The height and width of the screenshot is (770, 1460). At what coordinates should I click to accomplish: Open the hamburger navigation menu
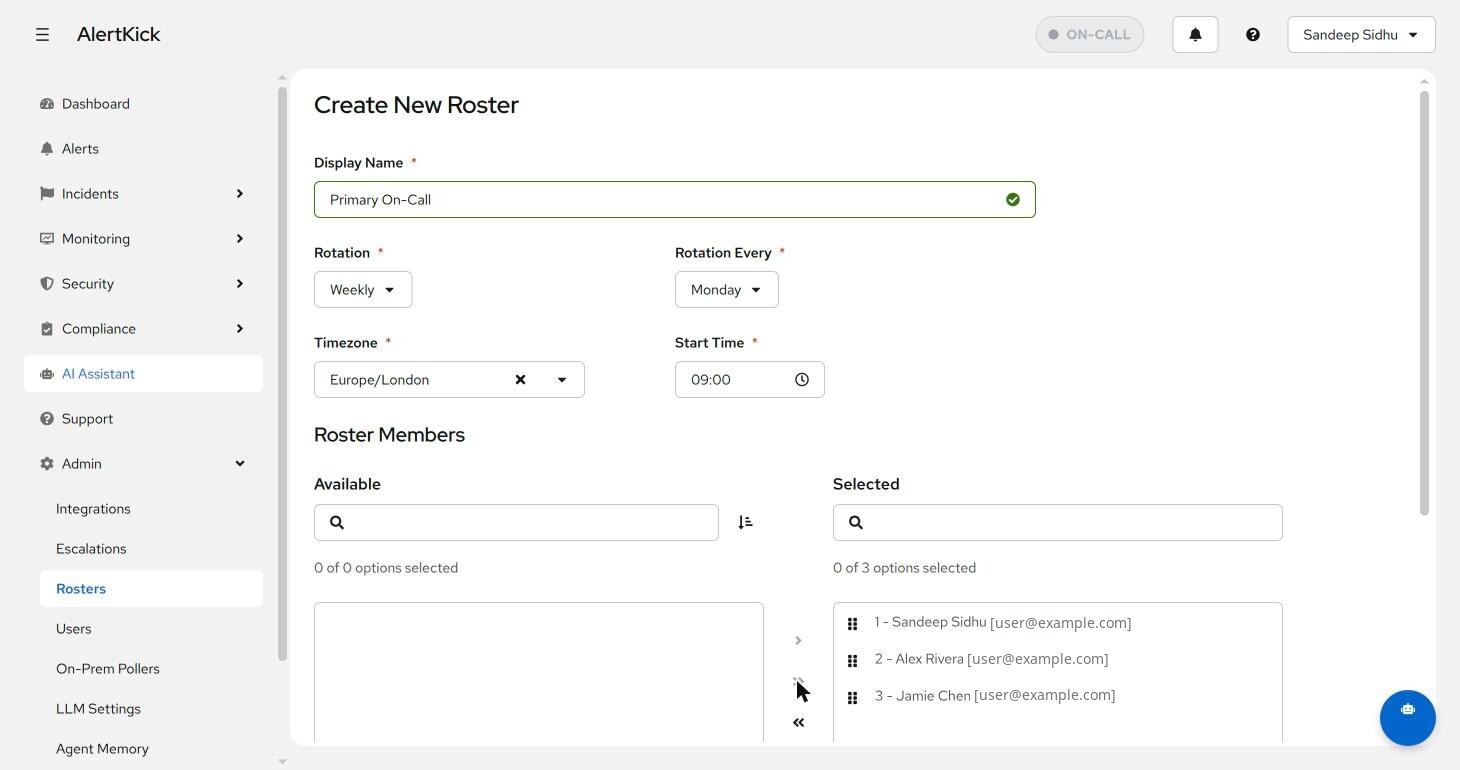(42, 34)
